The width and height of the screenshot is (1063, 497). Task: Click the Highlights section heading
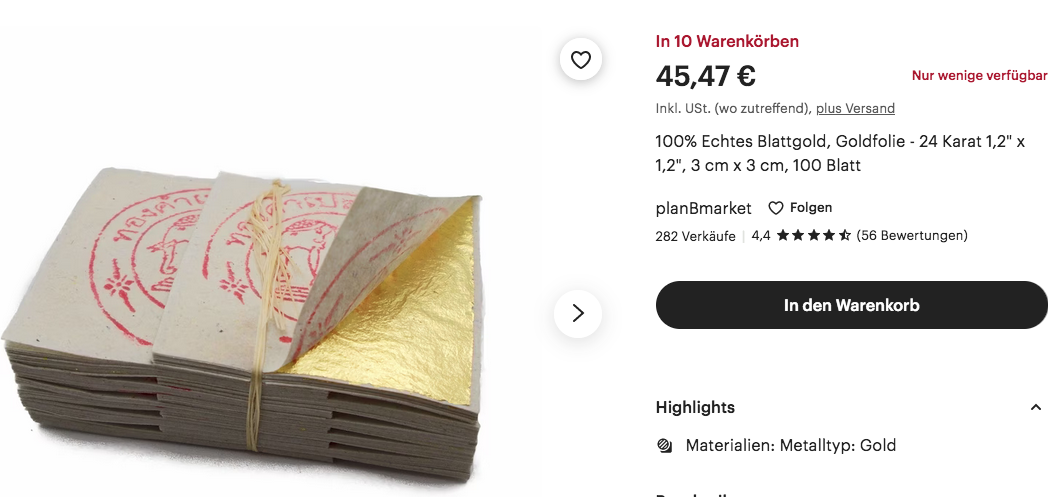point(695,407)
